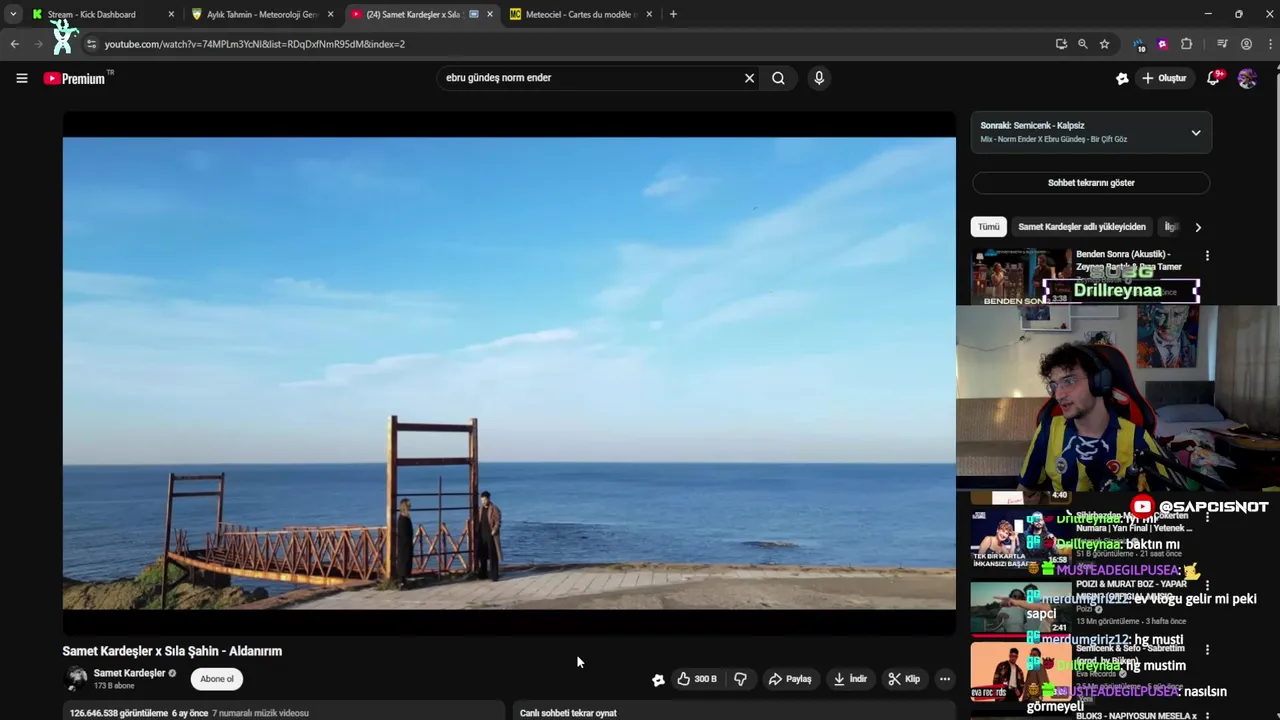
Task: Click the video title Samet Kardeşler x Sıla Şahin
Action: click(x=172, y=651)
